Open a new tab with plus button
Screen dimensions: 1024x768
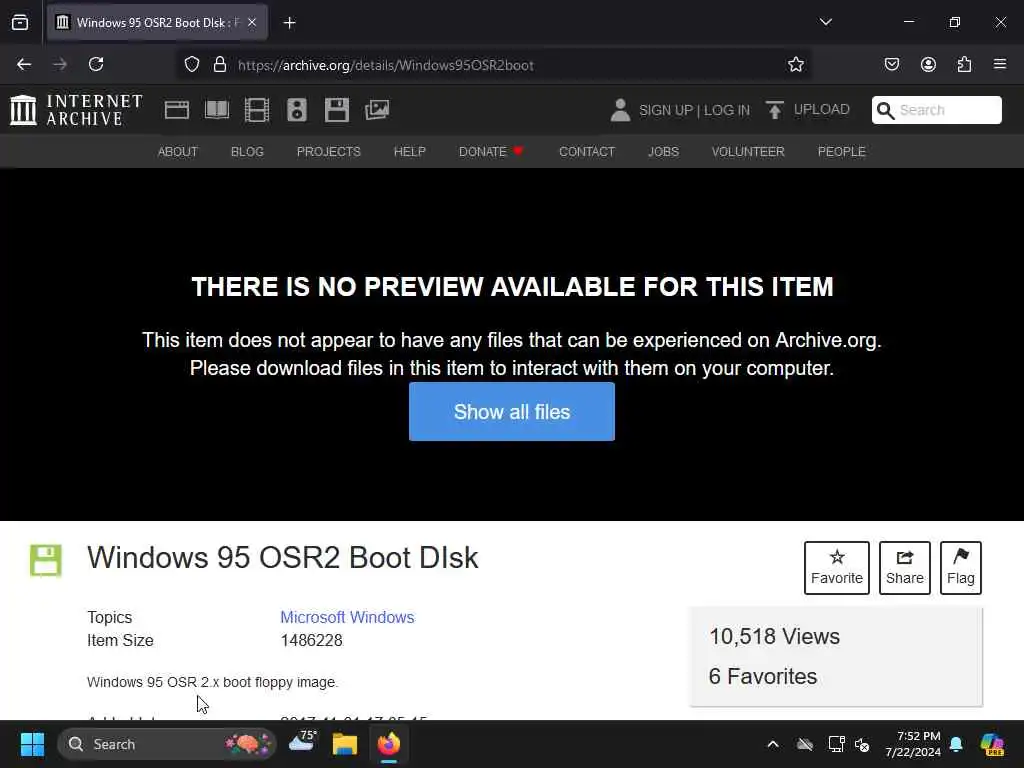click(x=290, y=23)
